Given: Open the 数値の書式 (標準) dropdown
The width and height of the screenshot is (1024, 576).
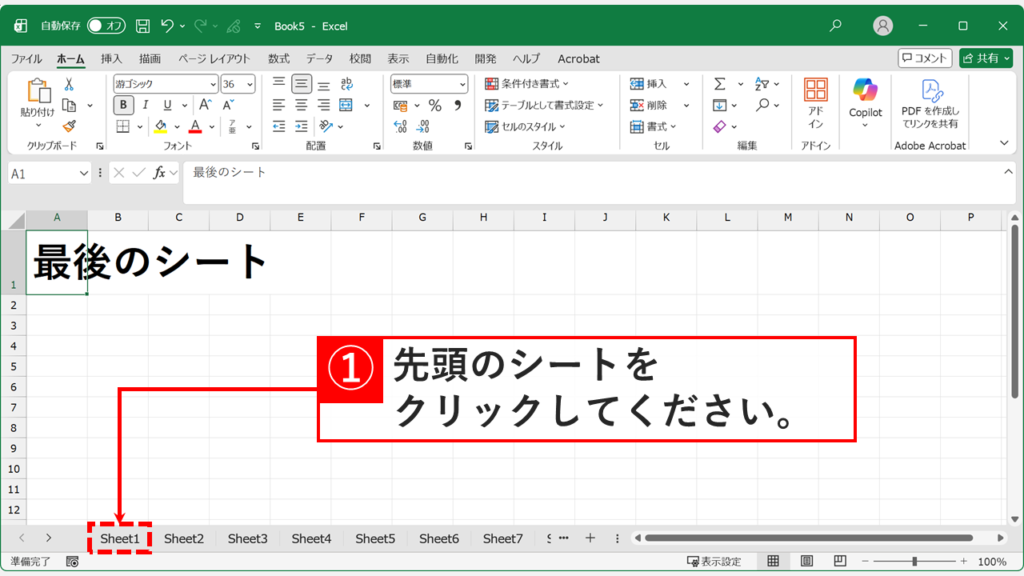Looking at the screenshot, I should tap(463, 83).
